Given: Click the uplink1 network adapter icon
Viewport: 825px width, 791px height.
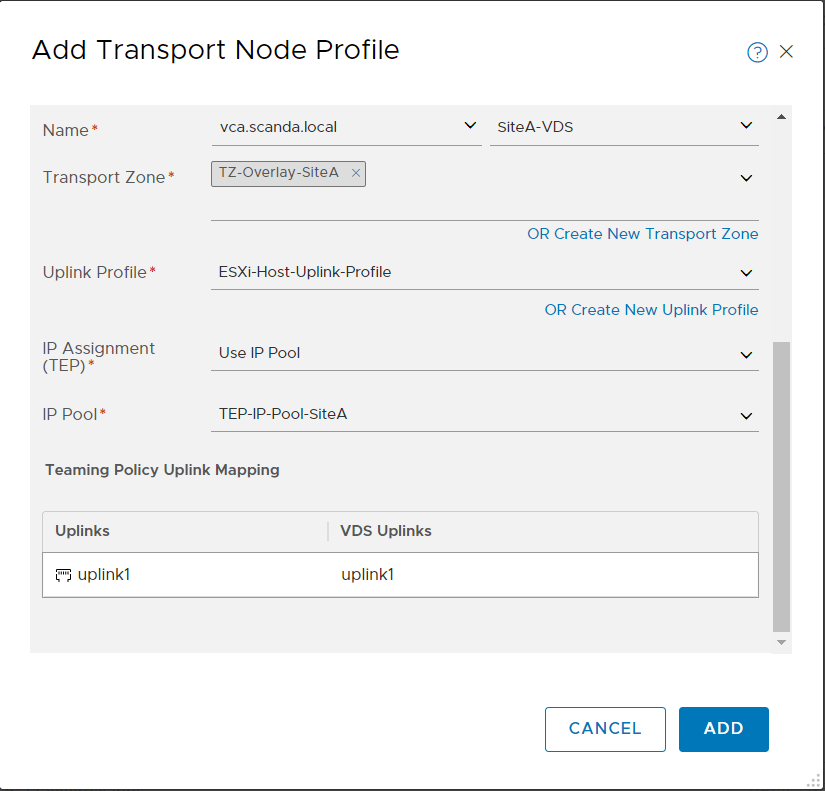Looking at the screenshot, I should 63,575.
